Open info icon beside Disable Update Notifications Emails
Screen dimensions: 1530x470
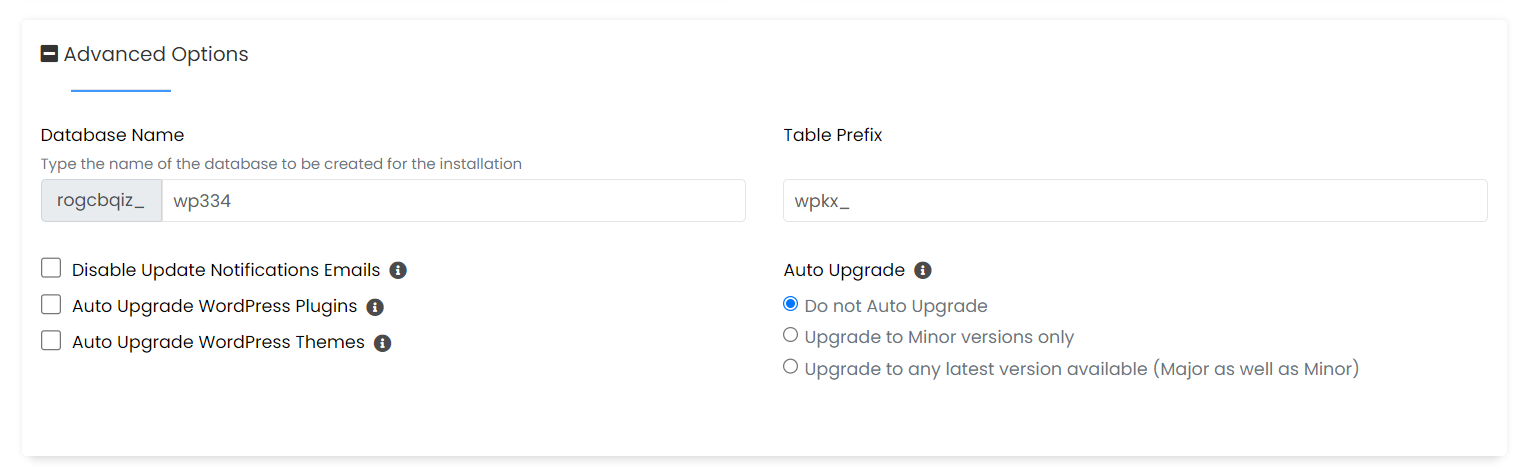[x=398, y=270]
